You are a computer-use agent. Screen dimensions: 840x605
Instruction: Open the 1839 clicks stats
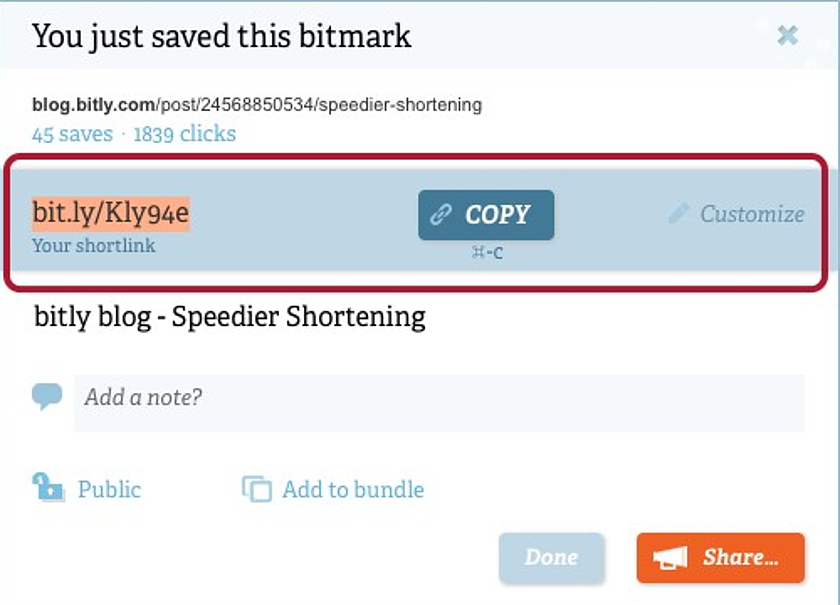[184, 134]
